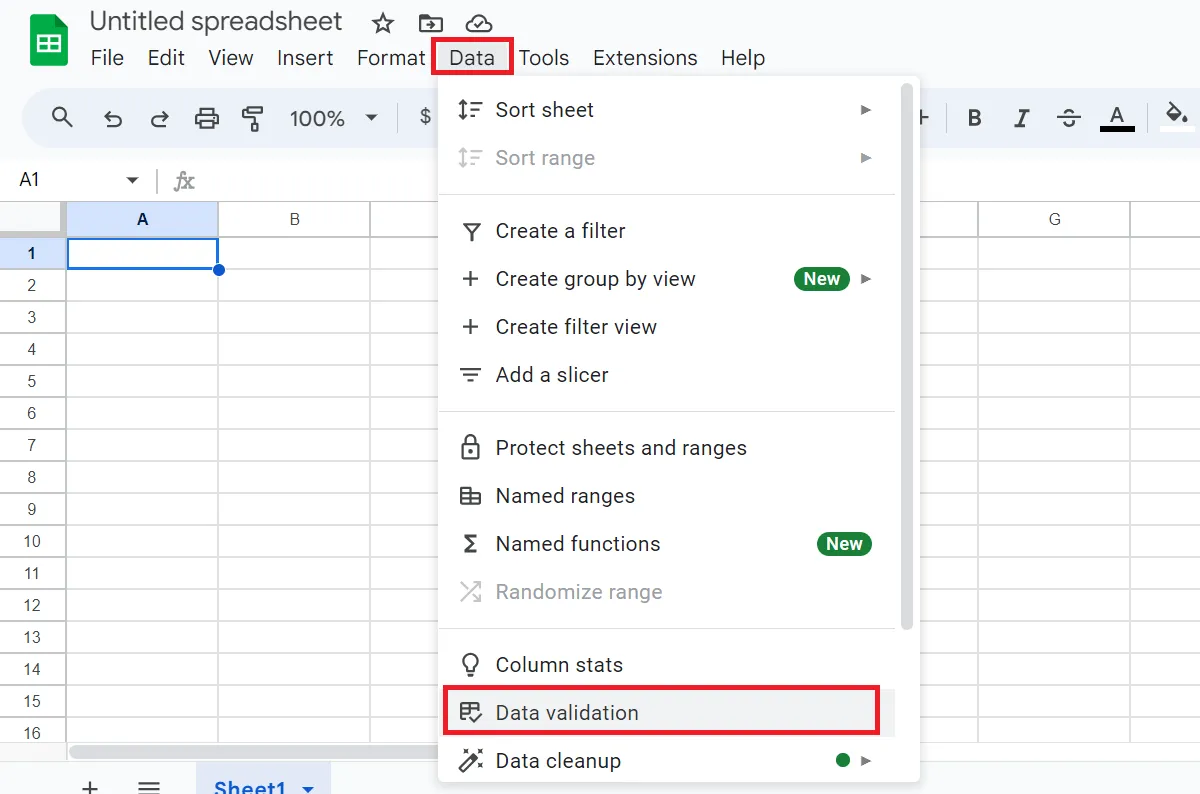
Task: Open the zoom level 100% dropdown
Action: click(334, 119)
